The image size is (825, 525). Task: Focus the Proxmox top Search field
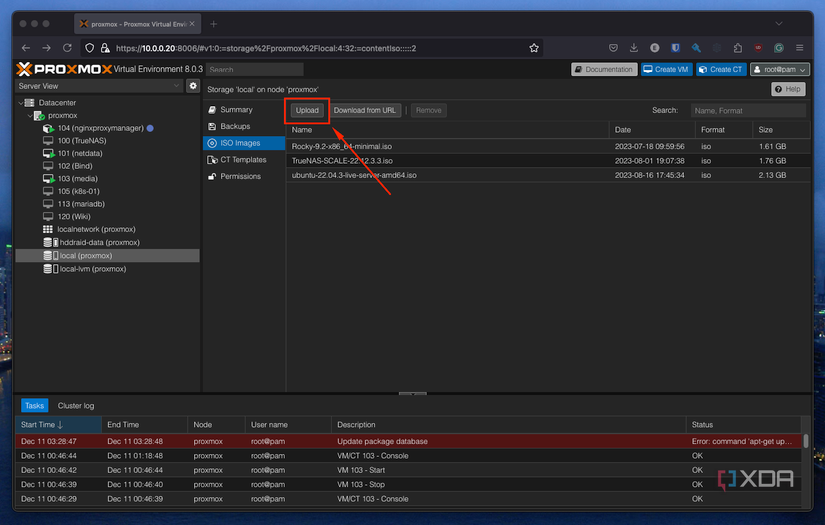click(255, 69)
